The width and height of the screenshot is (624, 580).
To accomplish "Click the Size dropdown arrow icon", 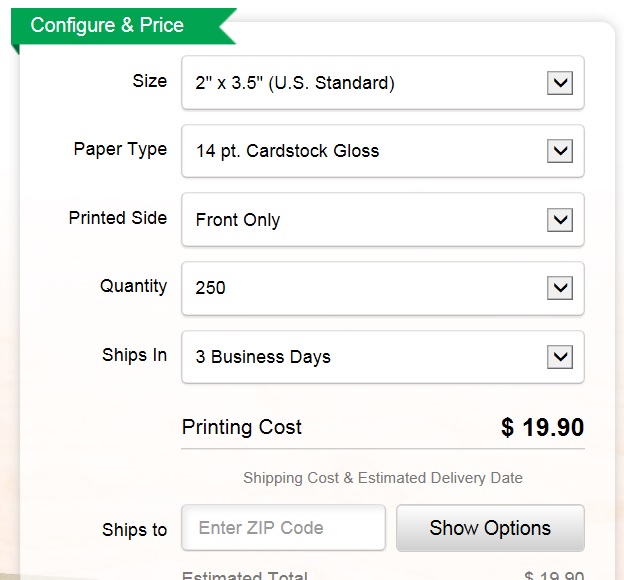I will pyautogui.click(x=560, y=83).
